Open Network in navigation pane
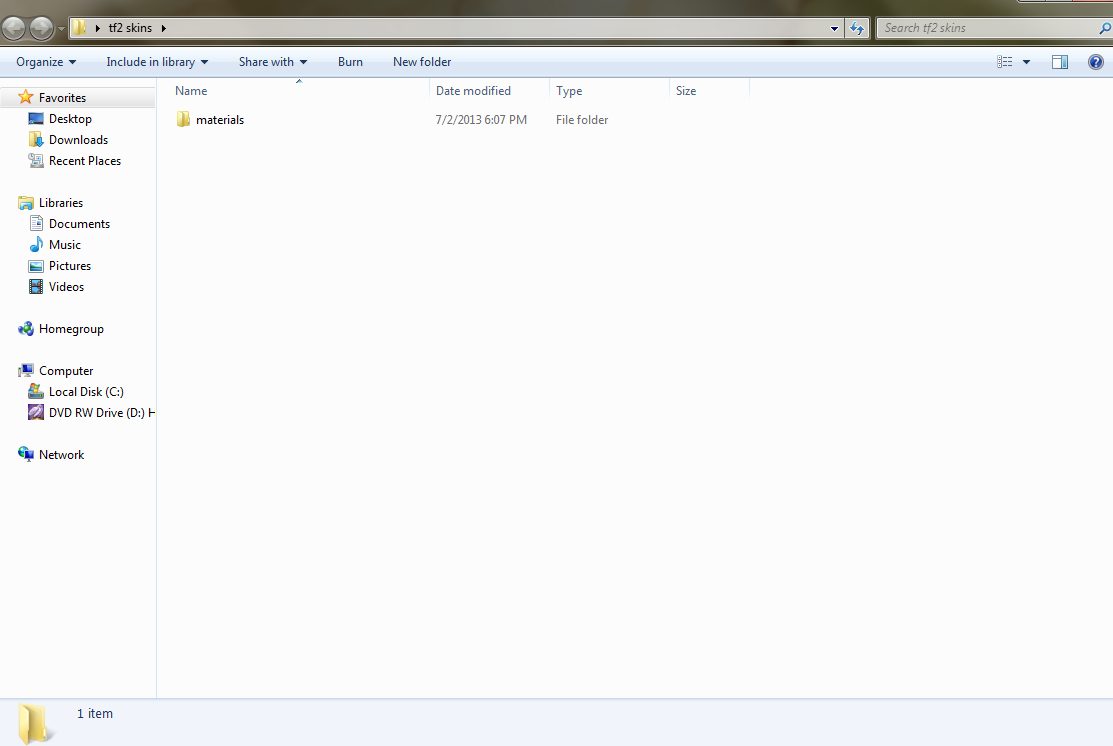Screen dimensions: 1113x746 (x=61, y=455)
